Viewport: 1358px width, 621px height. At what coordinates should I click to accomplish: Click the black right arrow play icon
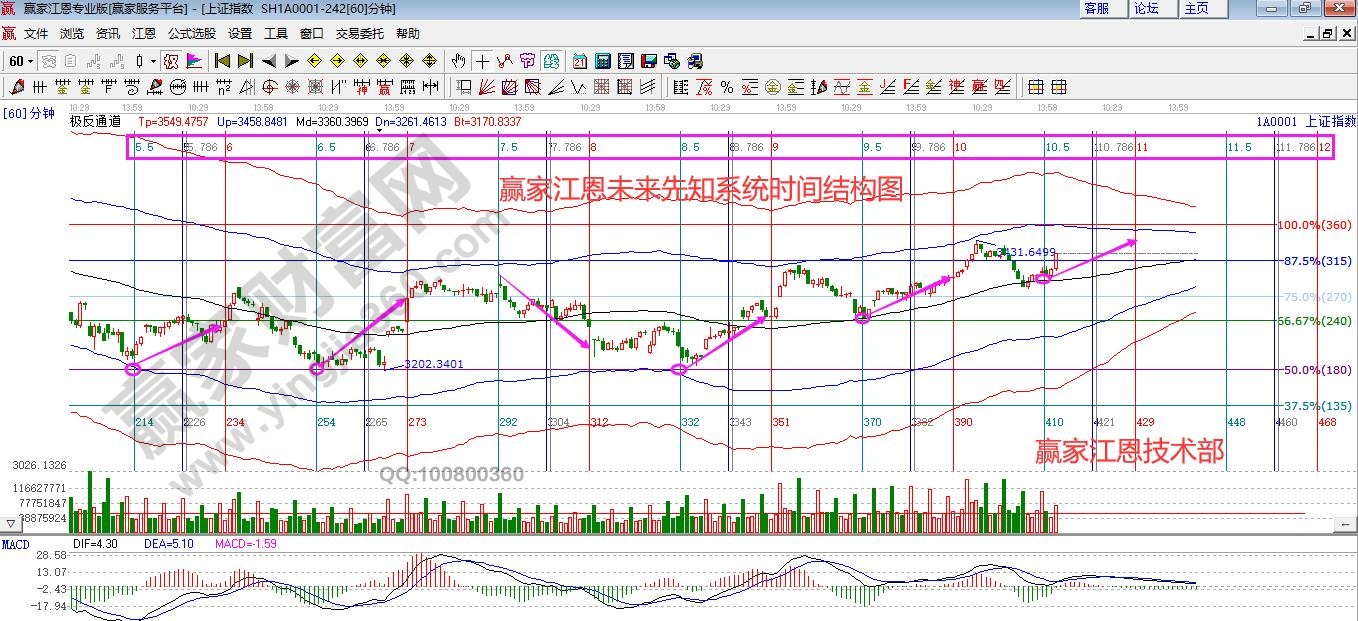[291, 61]
